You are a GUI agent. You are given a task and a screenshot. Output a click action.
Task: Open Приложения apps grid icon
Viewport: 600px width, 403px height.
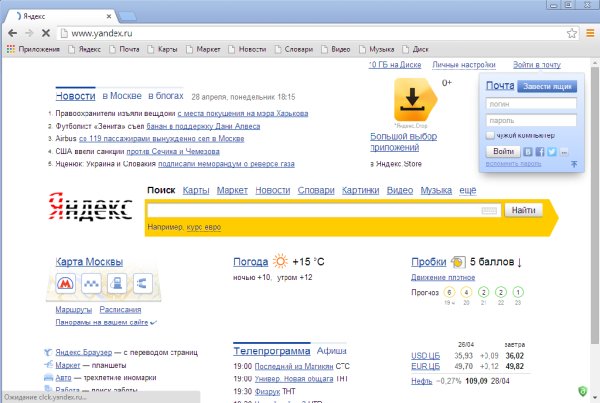pyautogui.click(x=11, y=49)
